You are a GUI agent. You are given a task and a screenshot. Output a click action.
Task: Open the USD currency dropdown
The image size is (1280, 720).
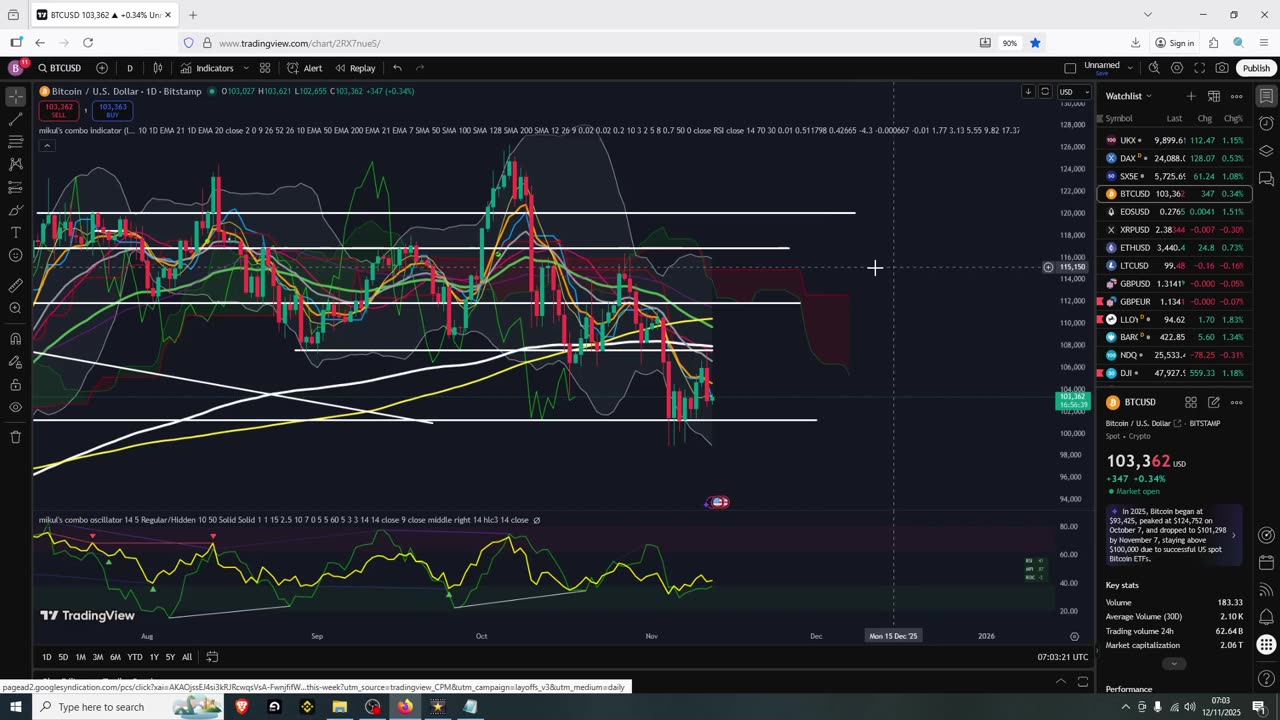click(x=1073, y=91)
